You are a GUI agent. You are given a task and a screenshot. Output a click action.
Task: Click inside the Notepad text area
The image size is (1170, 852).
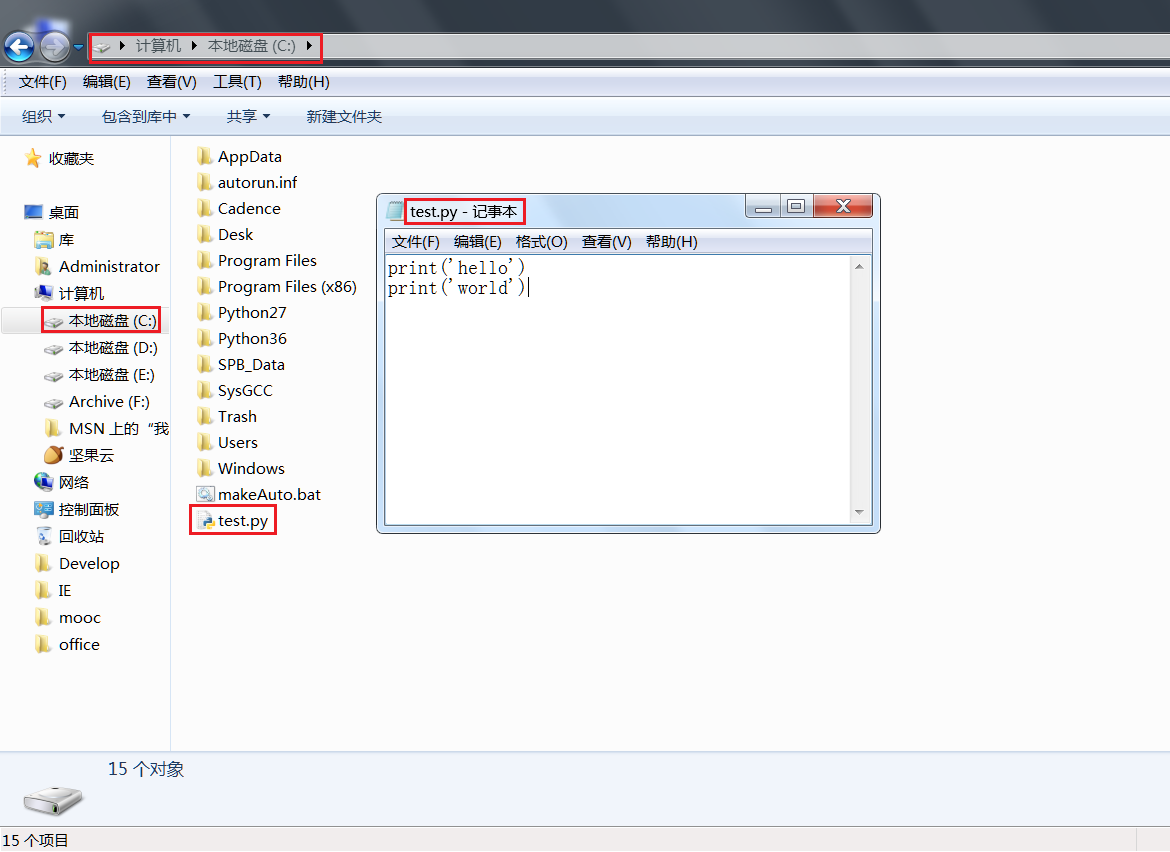(x=615, y=400)
